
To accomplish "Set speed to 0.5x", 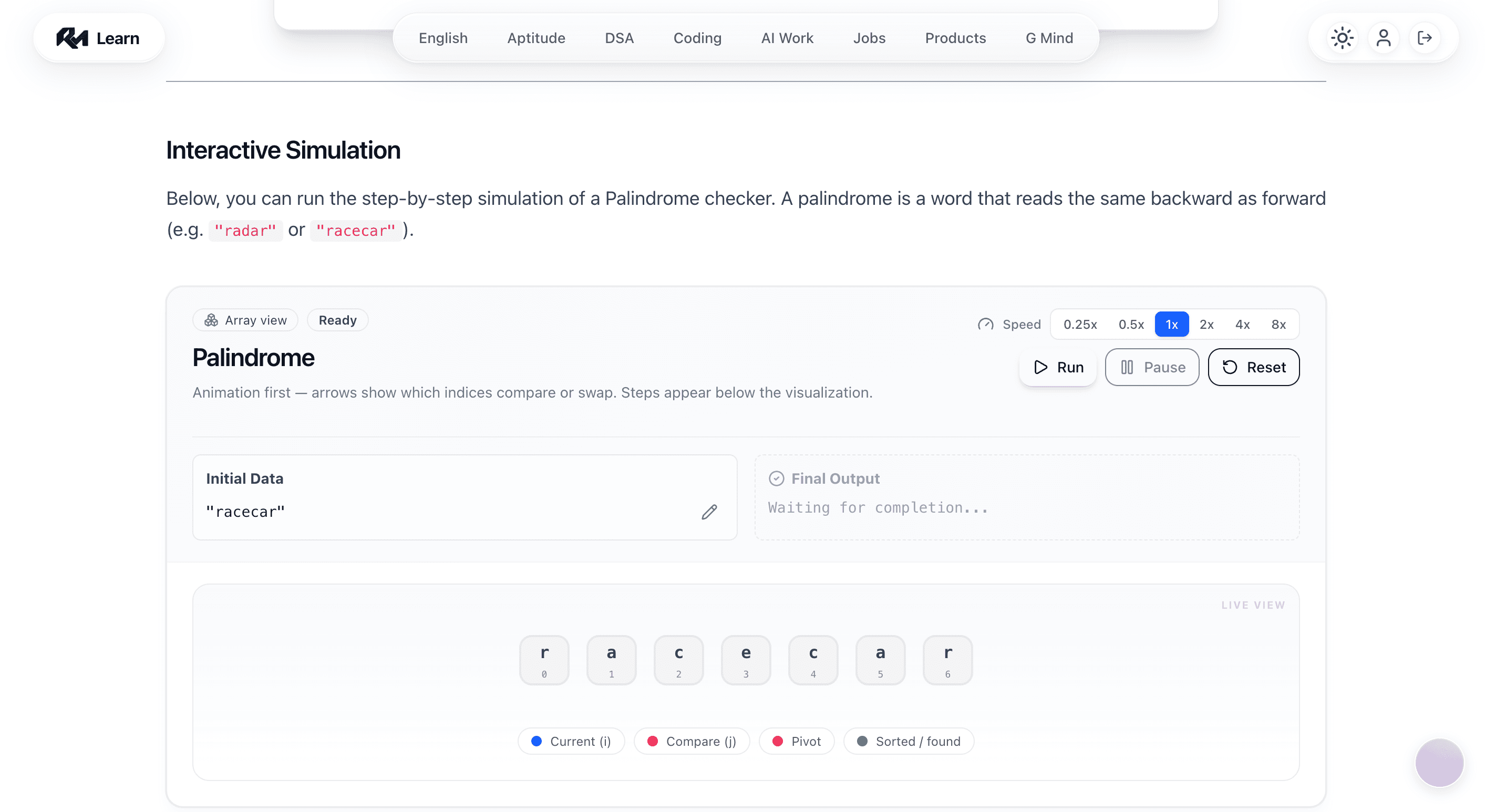I will click(x=1131, y=325).
